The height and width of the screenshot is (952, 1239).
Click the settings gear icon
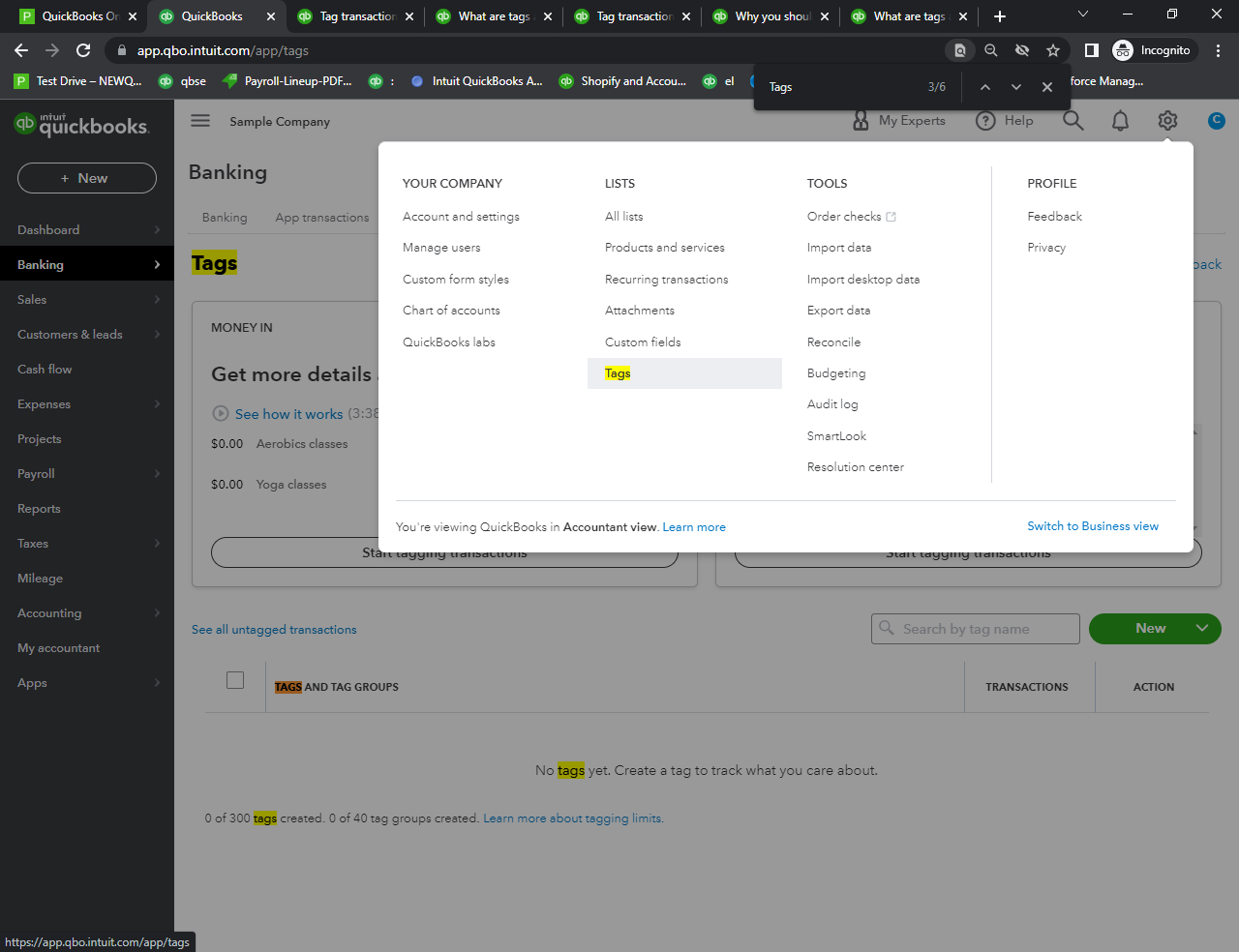coord(1167,121)
